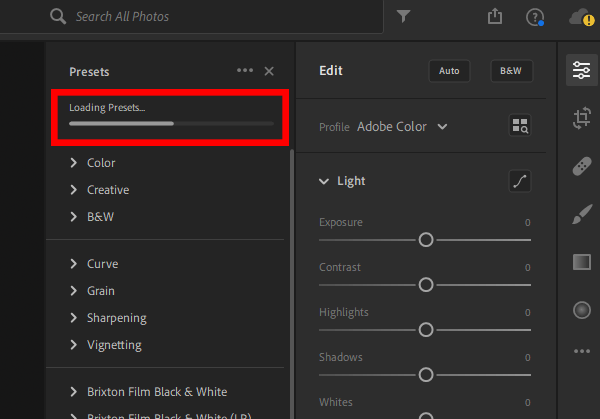
Task: Expand Brixton Film Black & White group
Action: [149, 392]
